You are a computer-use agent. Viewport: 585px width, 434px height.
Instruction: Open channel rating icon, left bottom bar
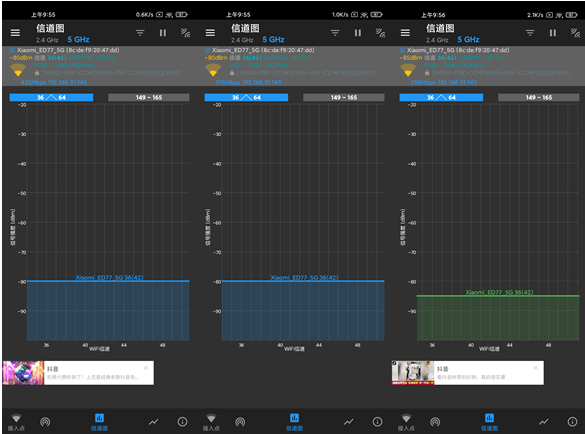(45, 422)
